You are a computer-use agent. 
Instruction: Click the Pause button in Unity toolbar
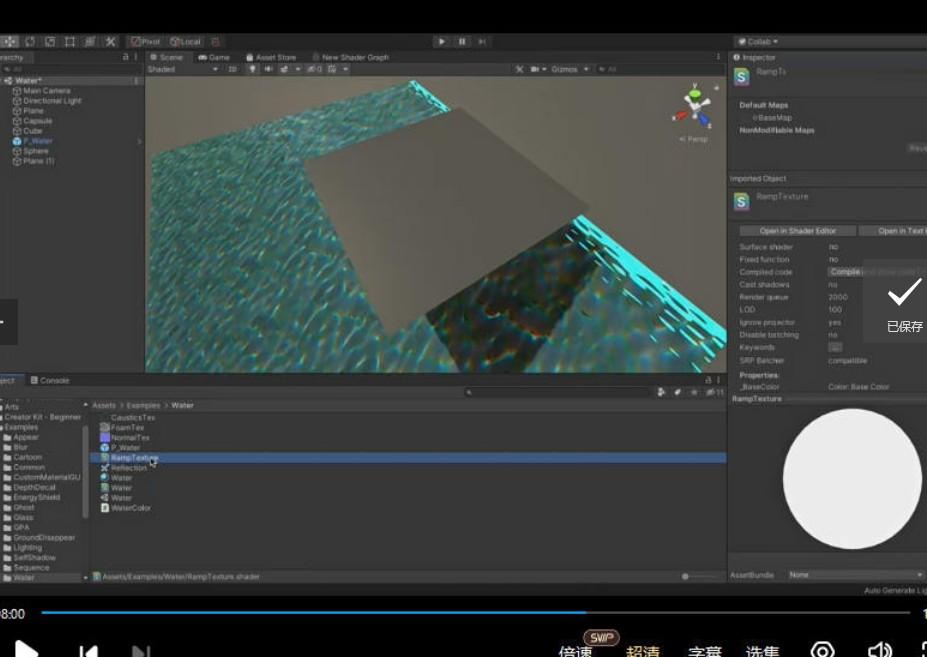[462, 42]
